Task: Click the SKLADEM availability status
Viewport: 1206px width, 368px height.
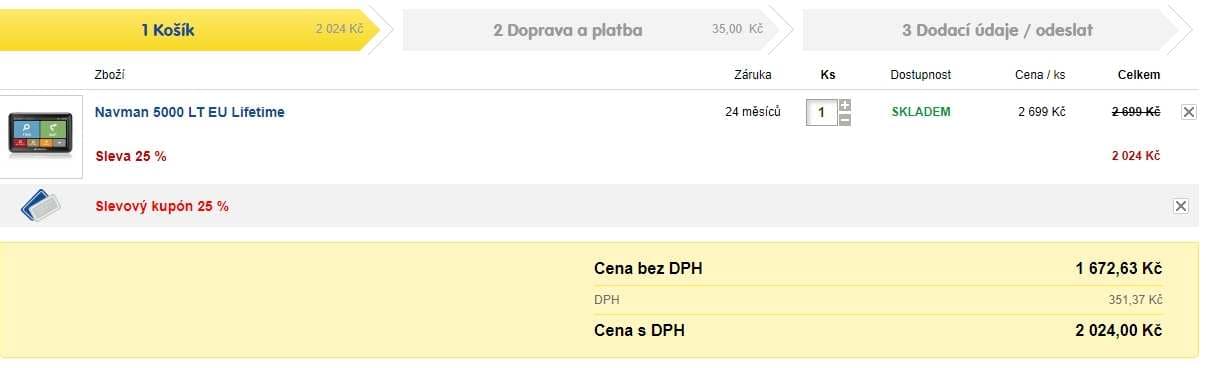Action: pos(921,112)
